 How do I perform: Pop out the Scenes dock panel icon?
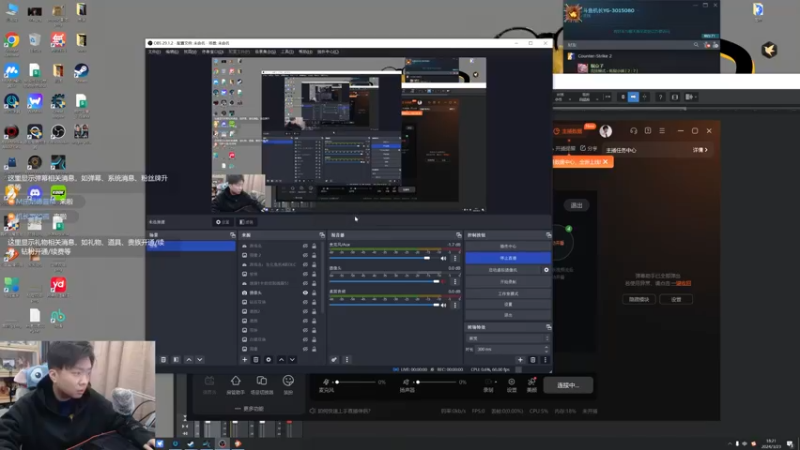[x=233, y=235]
